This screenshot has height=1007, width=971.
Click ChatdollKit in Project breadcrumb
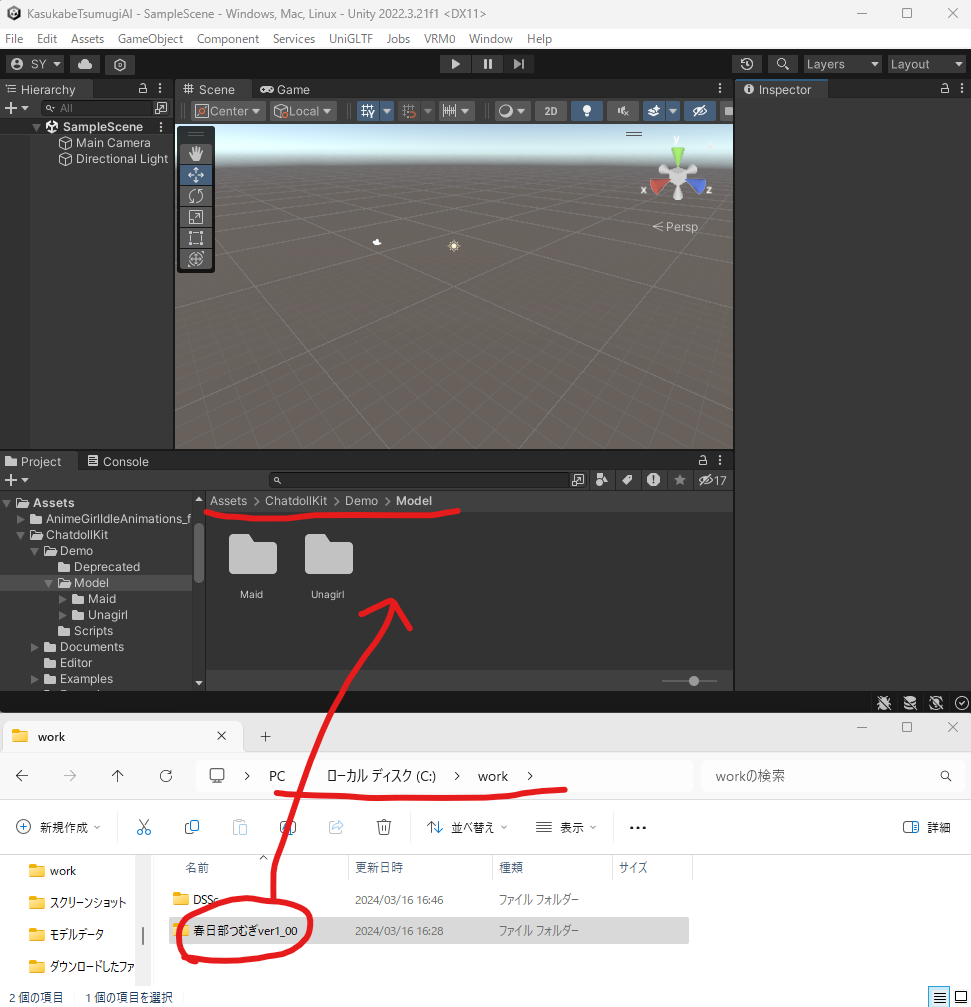pos(296,501)
